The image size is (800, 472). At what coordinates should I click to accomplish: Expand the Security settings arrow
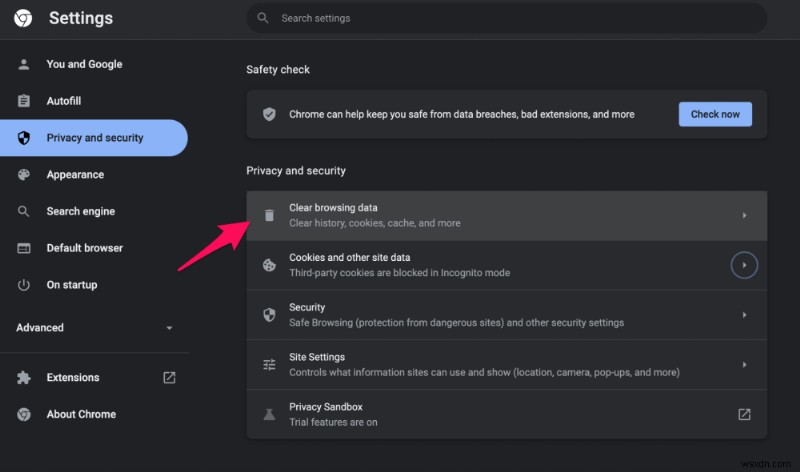(x=744, y=315)
